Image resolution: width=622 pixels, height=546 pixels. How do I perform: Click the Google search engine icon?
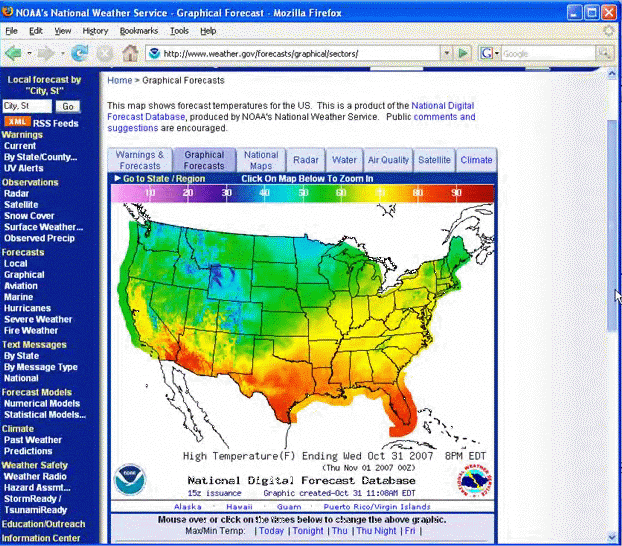tap(486, 53)
